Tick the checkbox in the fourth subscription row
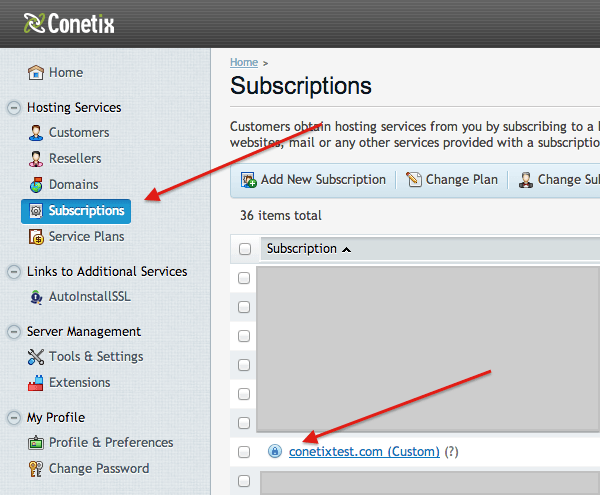600x495 pixels. (244, 365)
